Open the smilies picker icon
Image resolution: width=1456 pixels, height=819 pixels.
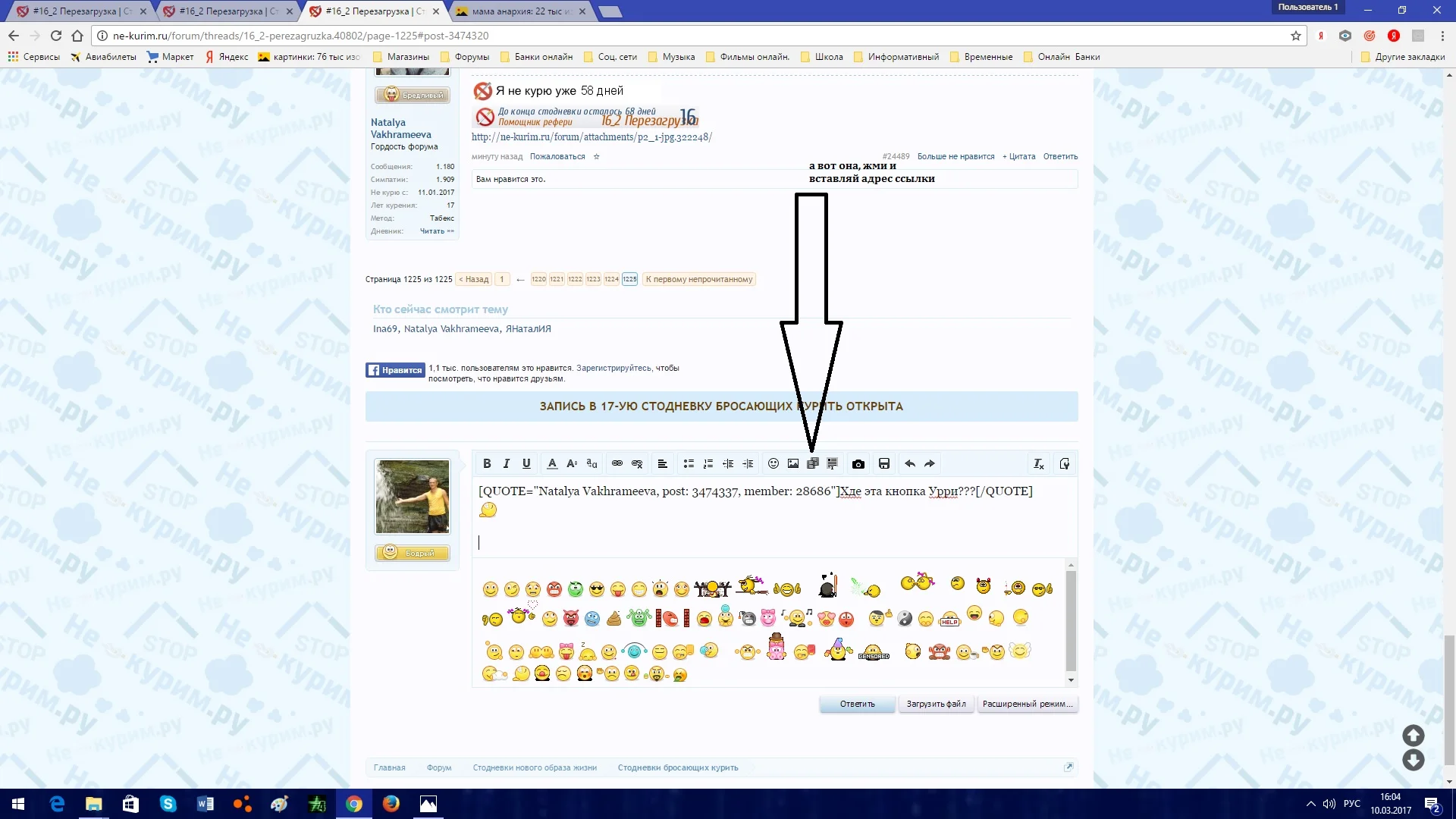[773, 463]
